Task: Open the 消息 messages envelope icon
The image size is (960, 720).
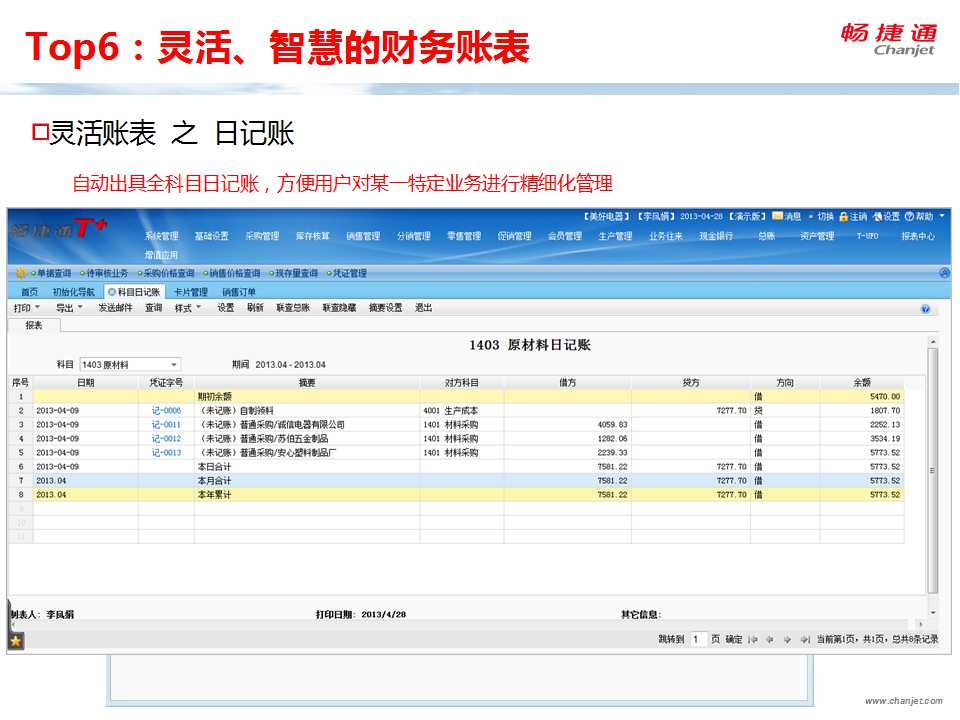Action: click(x=777, y=217)
